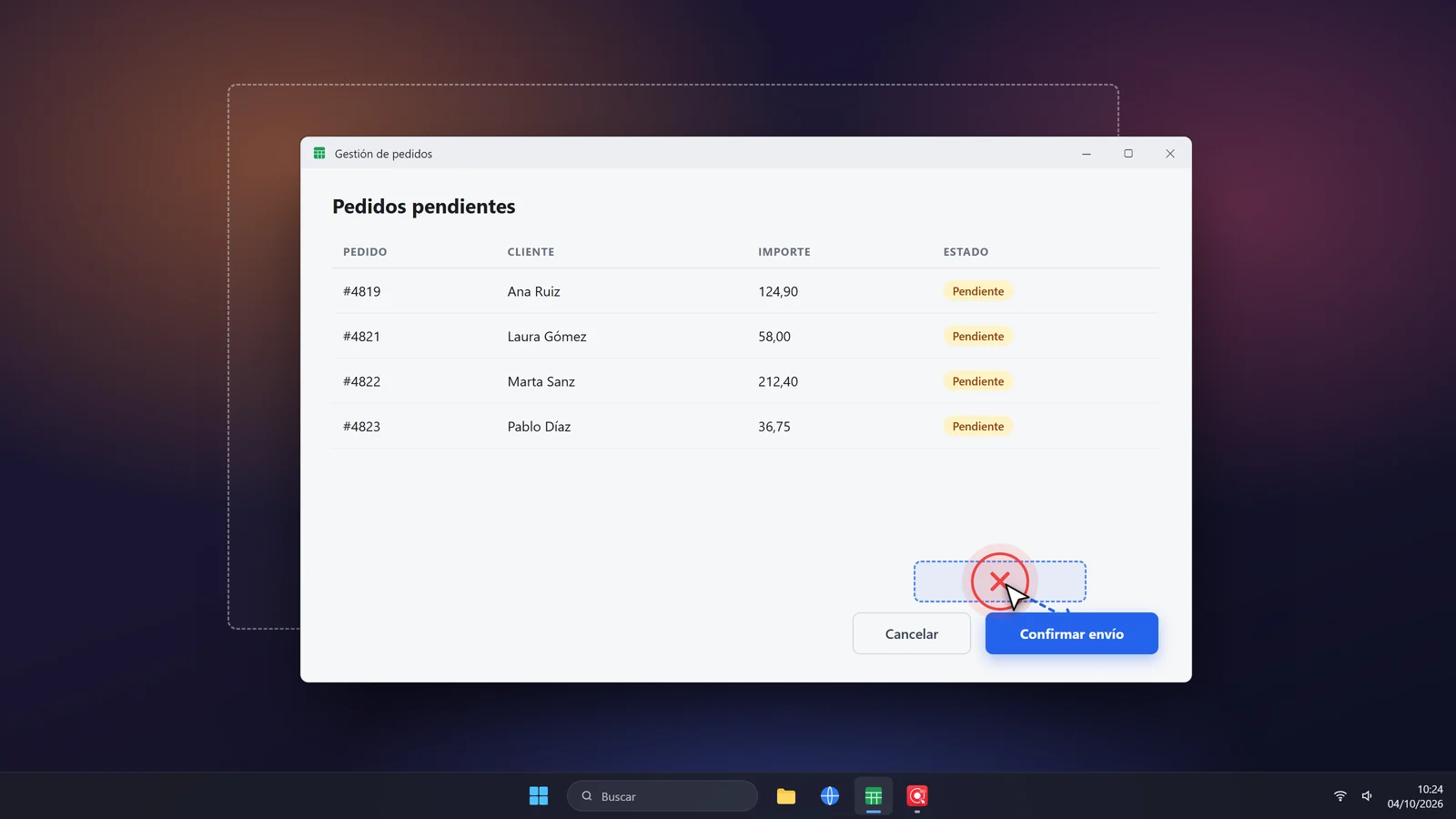Screen dimensions: 1456x819
Task: Select order number #4822
Action: pyautogui.click(x=361, y=381)
